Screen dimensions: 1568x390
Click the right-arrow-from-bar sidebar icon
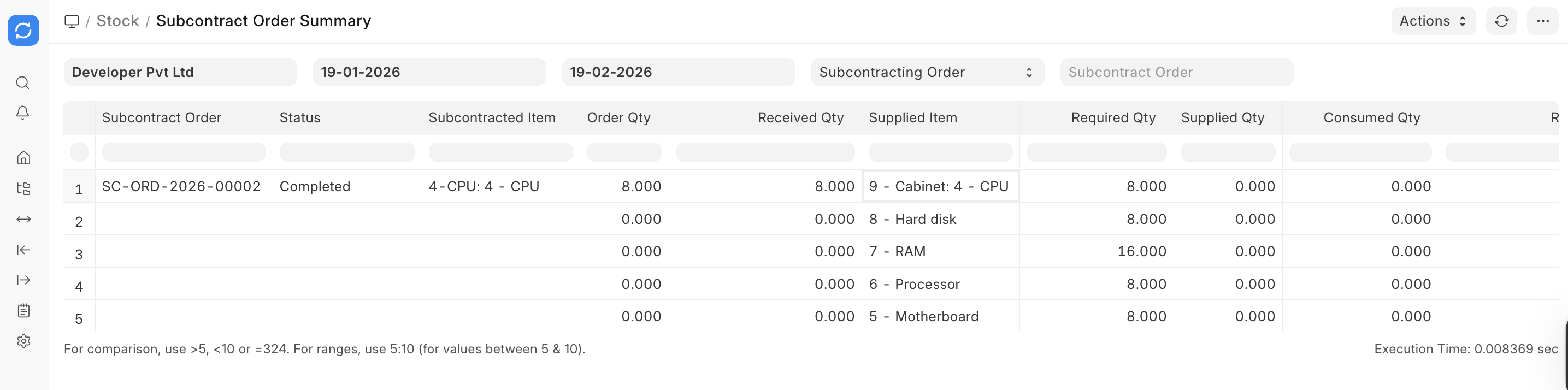point(23,280)
